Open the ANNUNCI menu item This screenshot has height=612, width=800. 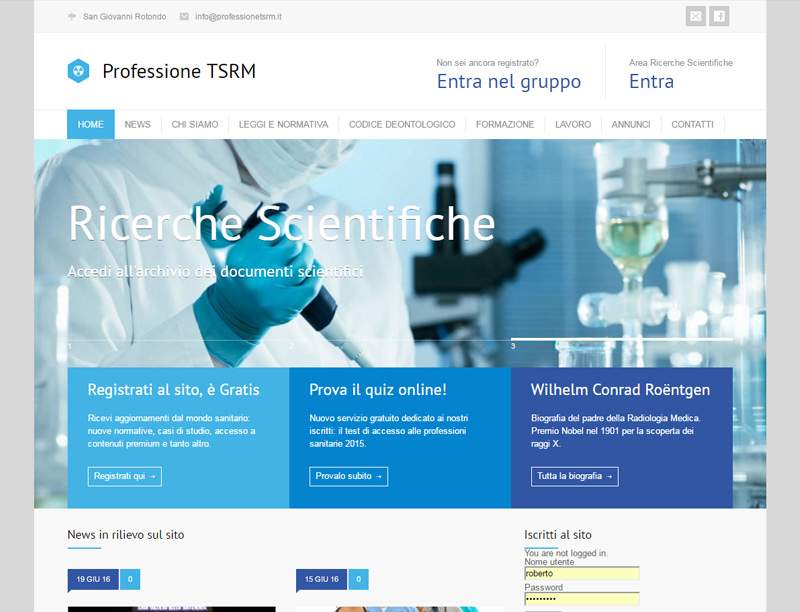(x=631, y=124)
